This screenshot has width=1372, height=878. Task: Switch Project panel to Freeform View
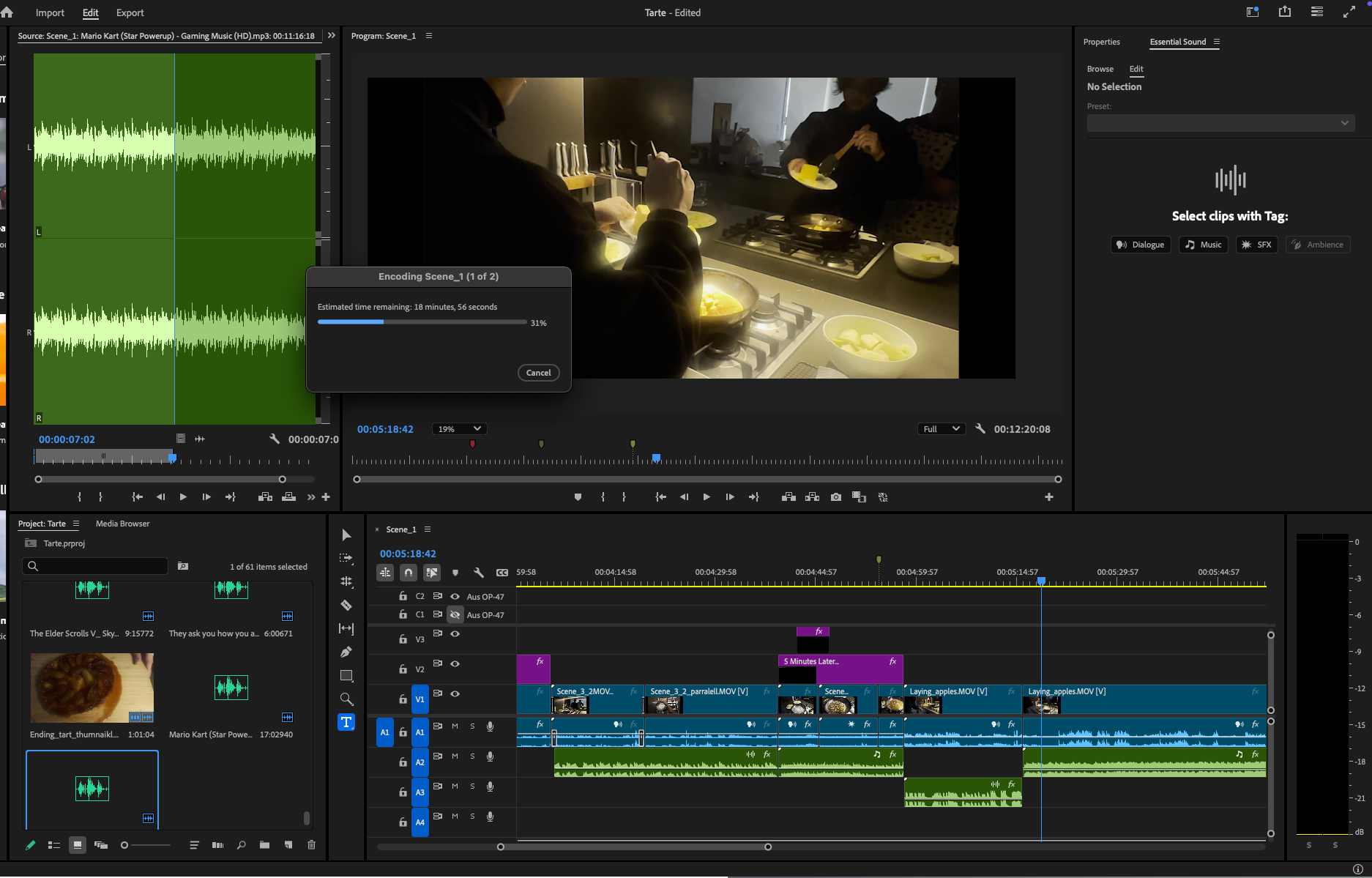point(101,845)
